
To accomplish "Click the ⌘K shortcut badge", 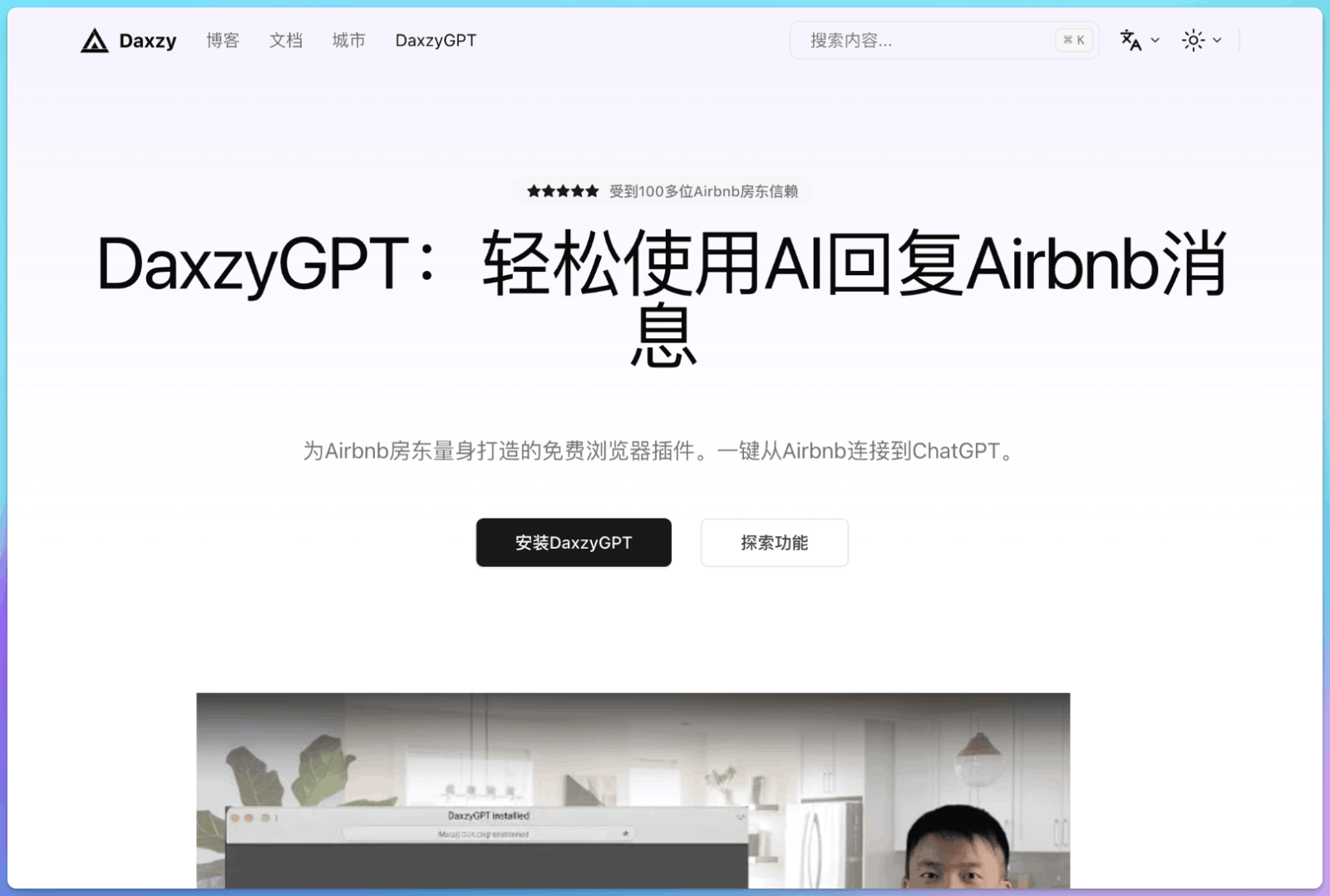I will pyautogui.click(x=1073, y=40).
